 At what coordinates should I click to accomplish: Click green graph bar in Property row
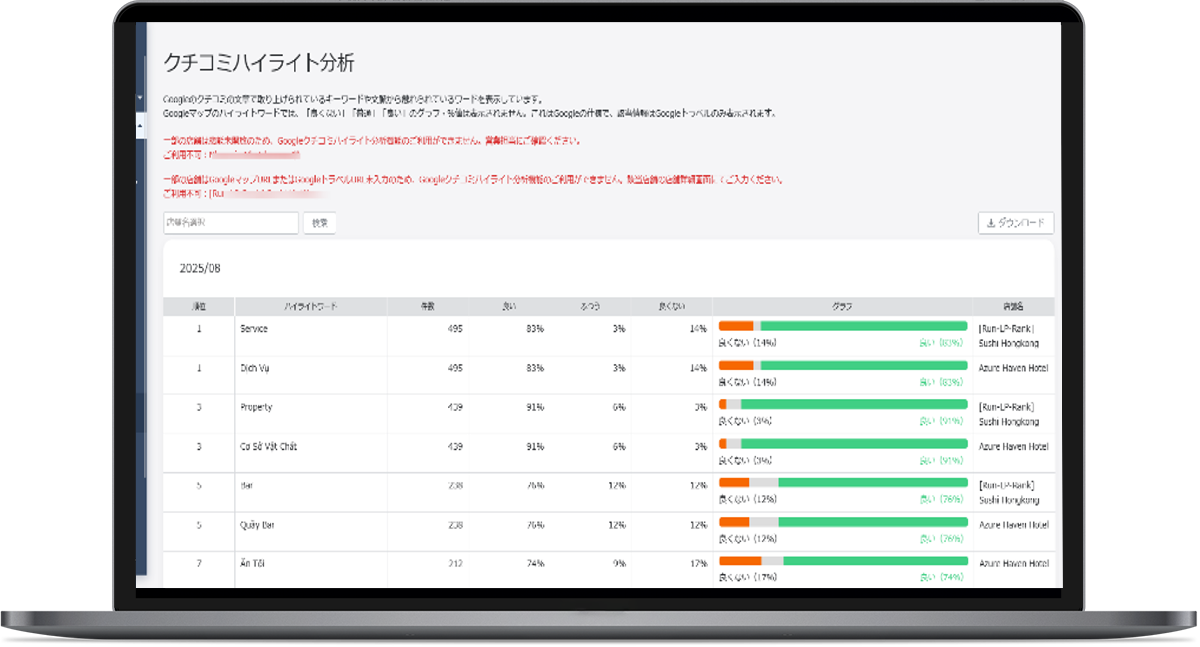(x=854, y=404)
